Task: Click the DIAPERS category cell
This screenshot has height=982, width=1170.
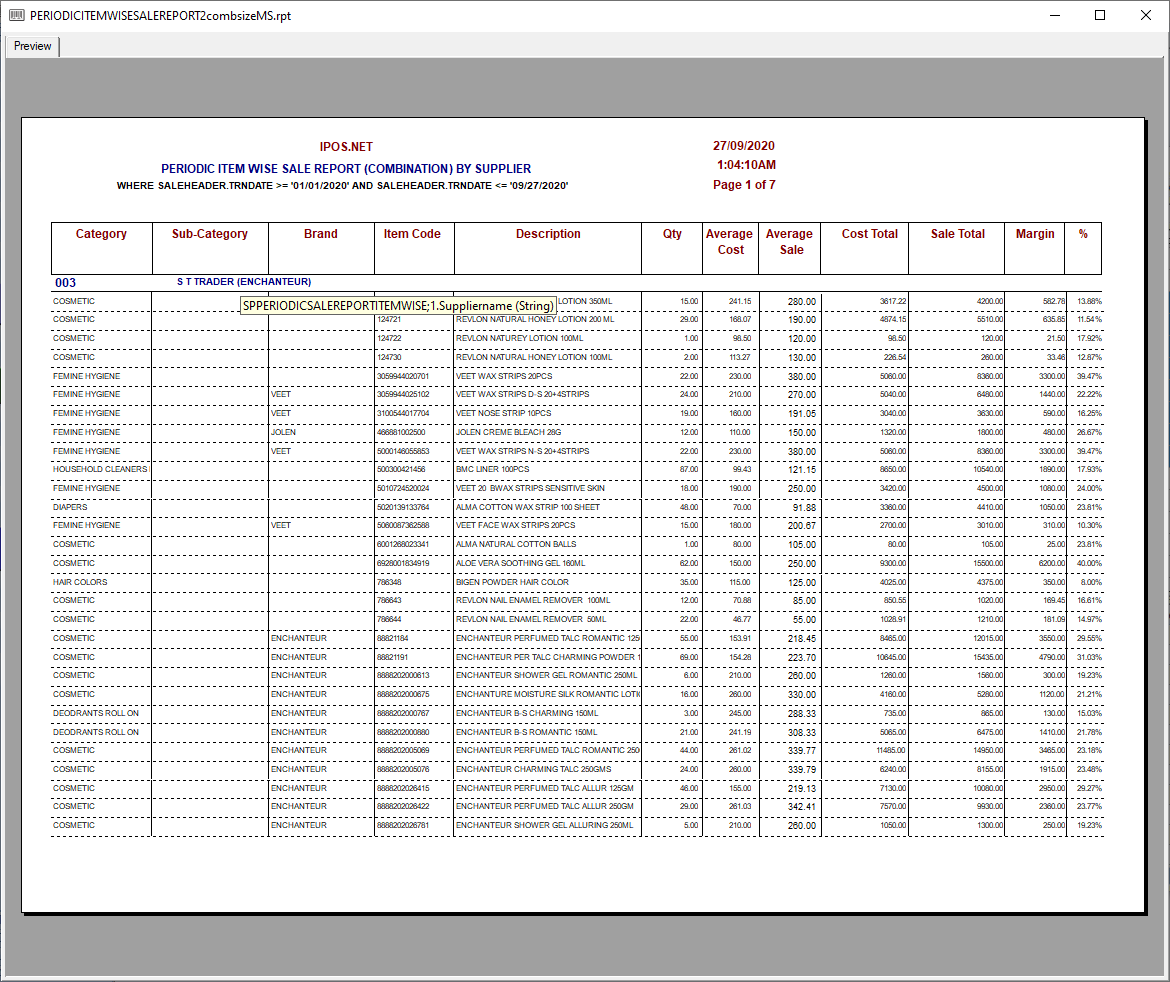Action: tap(70, 507)
